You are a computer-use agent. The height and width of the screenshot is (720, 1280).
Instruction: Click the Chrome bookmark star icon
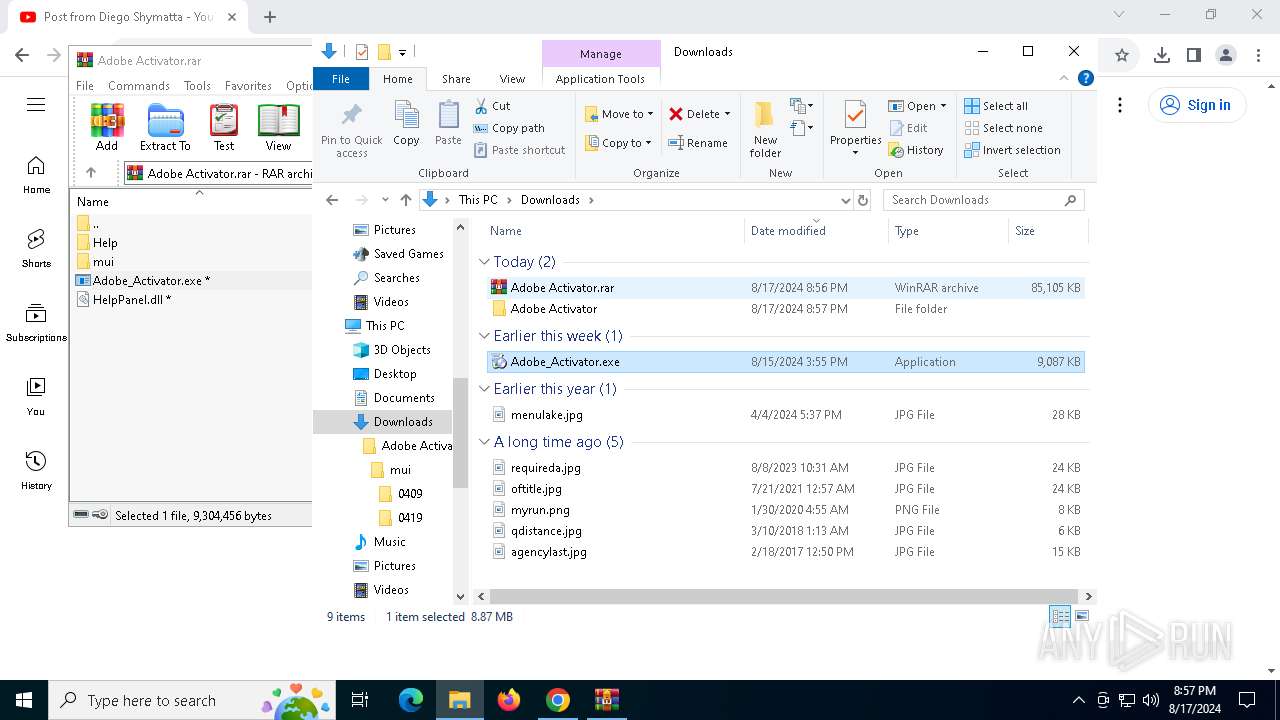tap(1122, 55)
